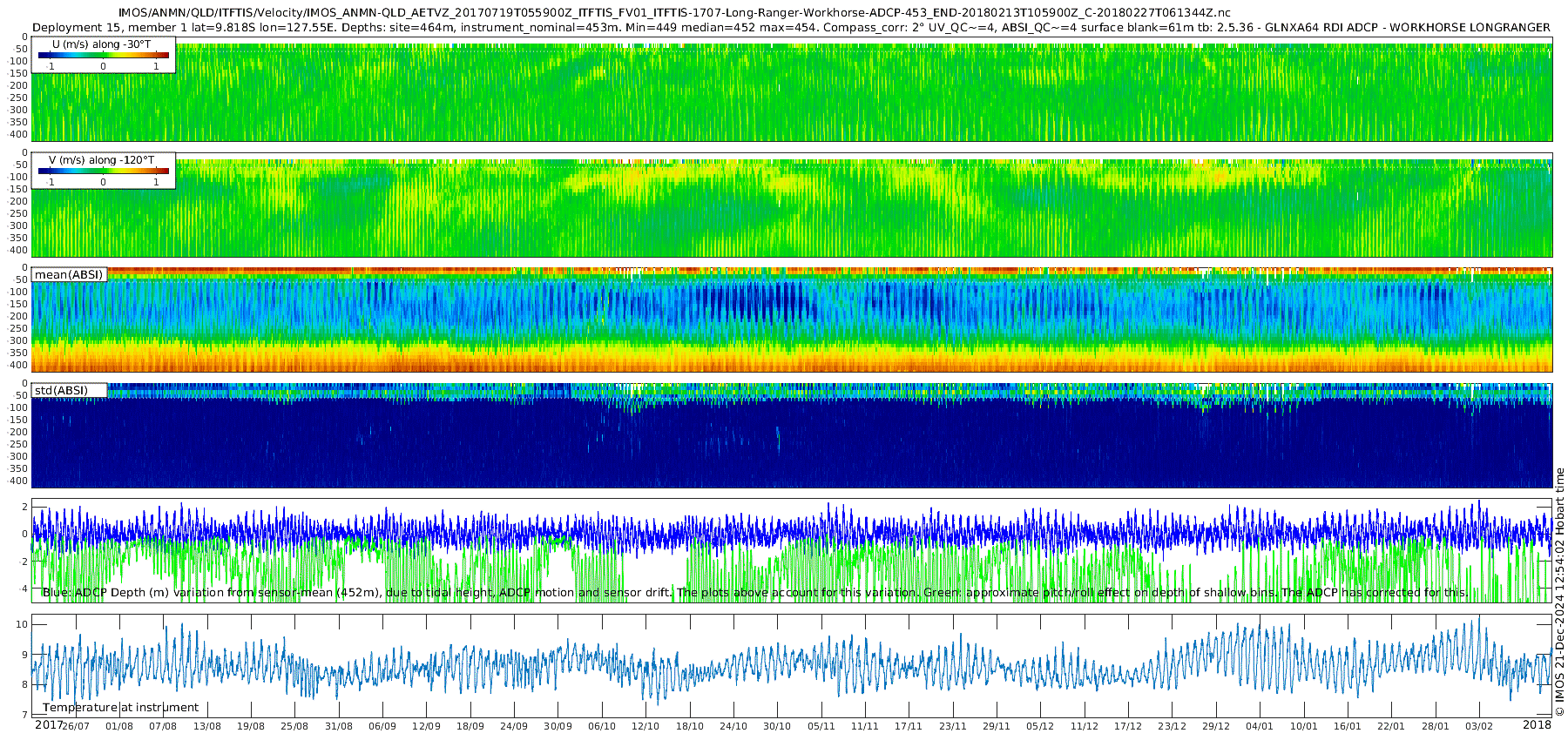The height and width of the screenshot is (740, 1568).
Task: Click the '29/12' date tick label
Action: coord(1216,727)
